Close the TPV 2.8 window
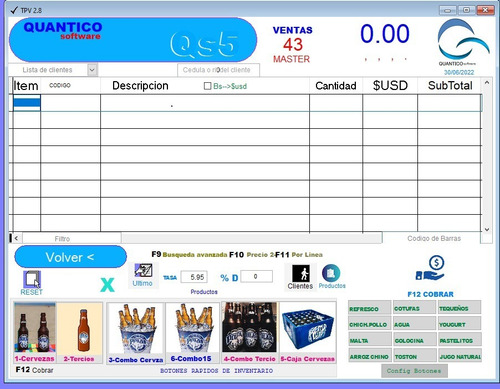This screenshot has height=389, width=500. point(485,10)
